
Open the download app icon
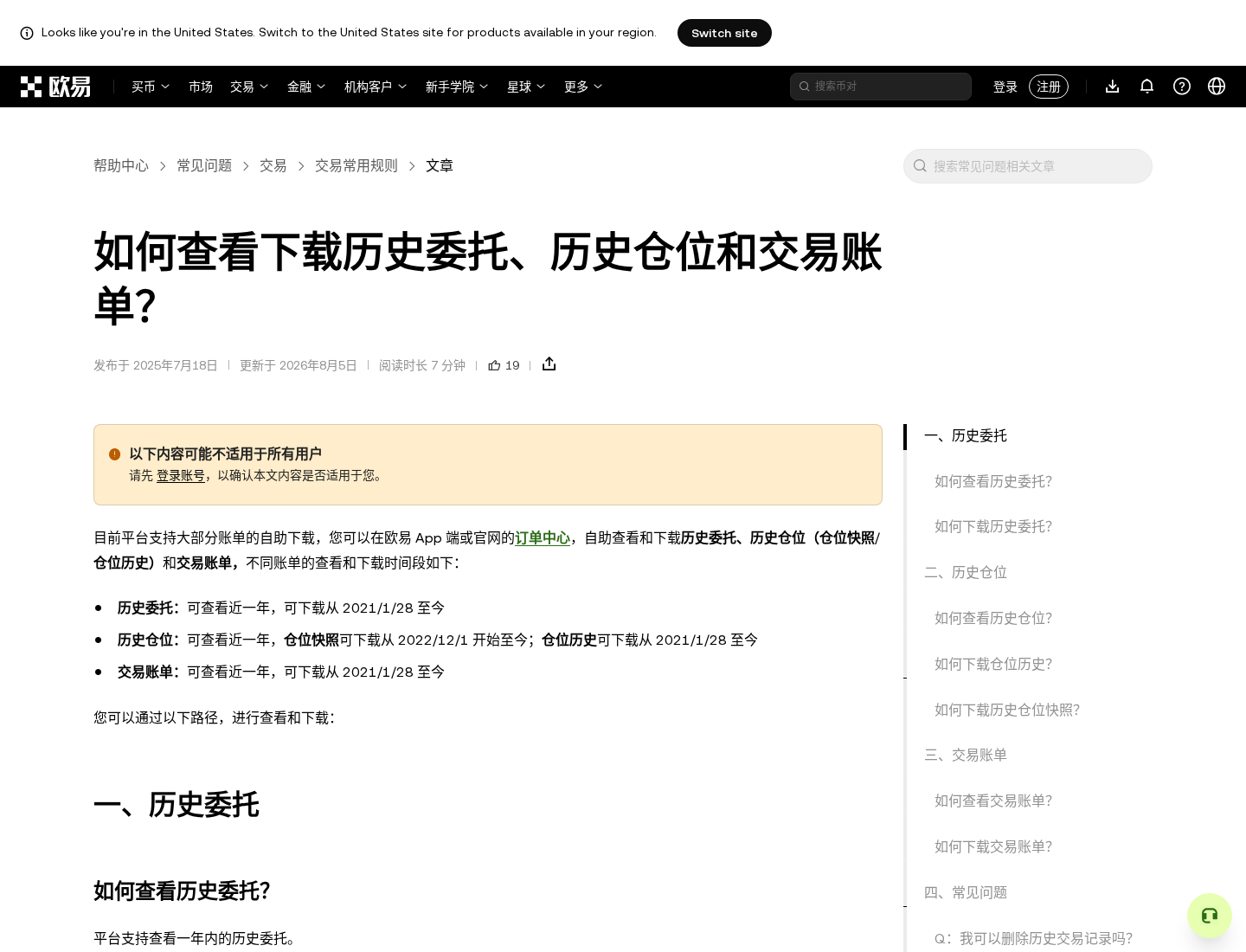1113,87
